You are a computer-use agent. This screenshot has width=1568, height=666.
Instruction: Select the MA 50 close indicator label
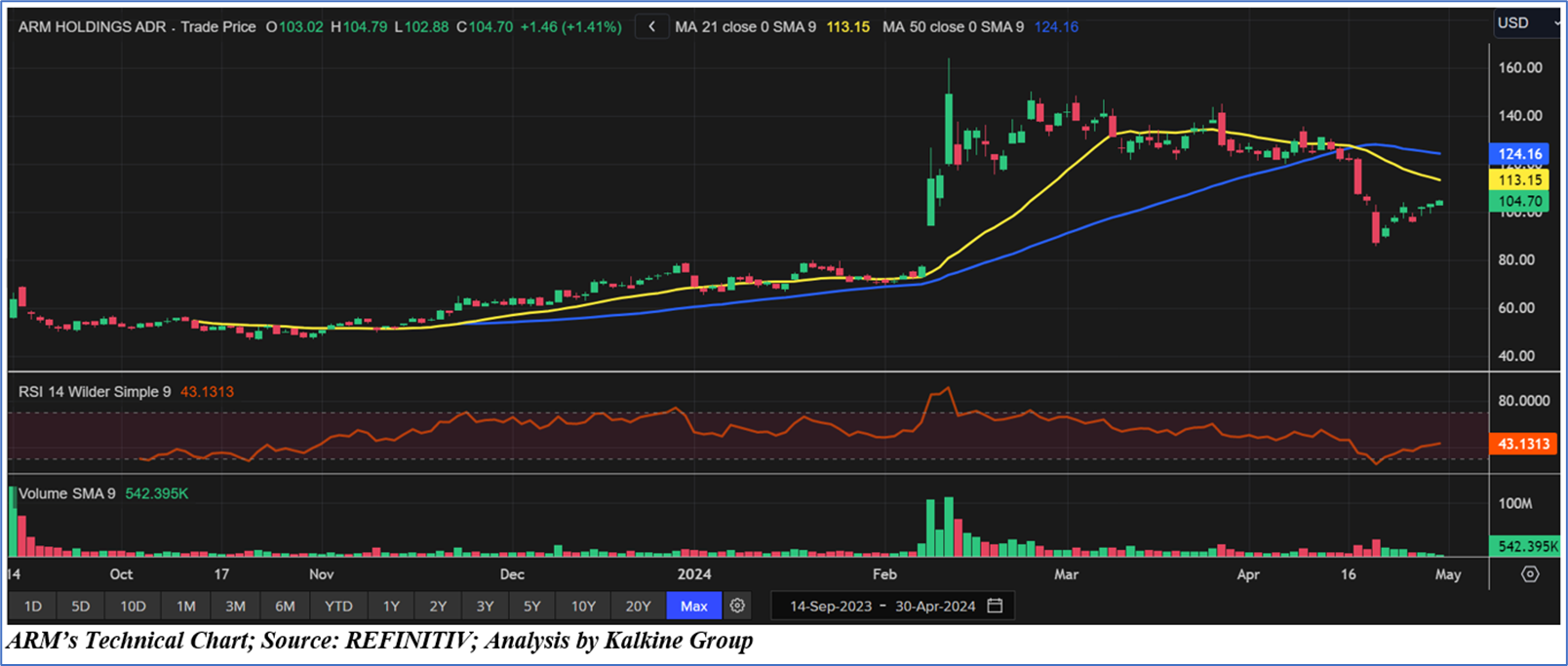(954, 27)
